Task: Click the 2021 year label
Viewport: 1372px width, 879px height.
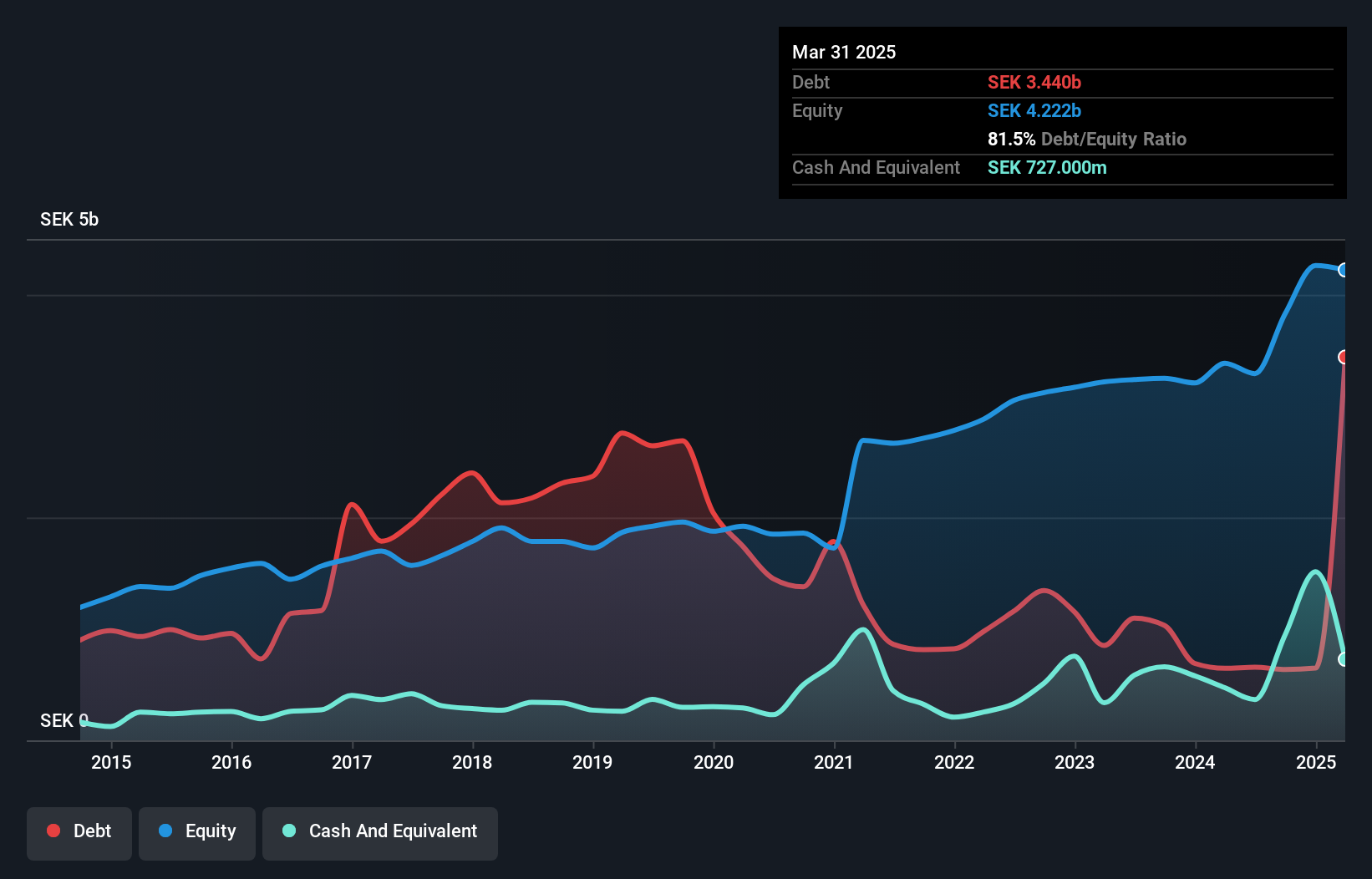Action: tap(834, 762)
